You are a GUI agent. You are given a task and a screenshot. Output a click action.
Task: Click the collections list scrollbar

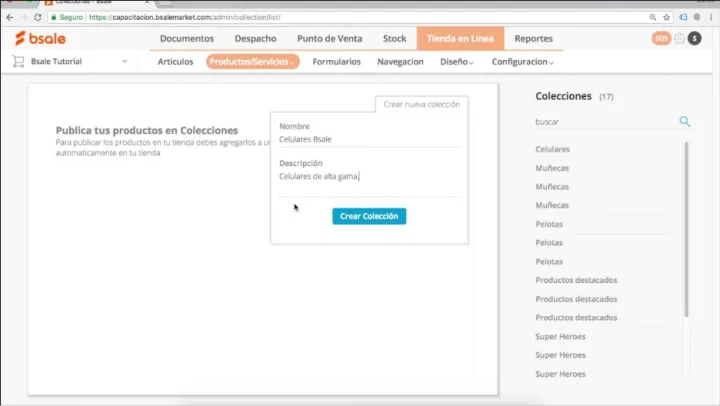point(686,230)
